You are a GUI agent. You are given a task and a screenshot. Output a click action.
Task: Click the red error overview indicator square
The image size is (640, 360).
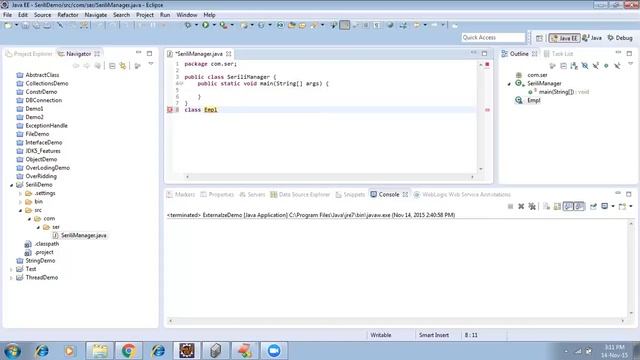click(x=487, y=64)
